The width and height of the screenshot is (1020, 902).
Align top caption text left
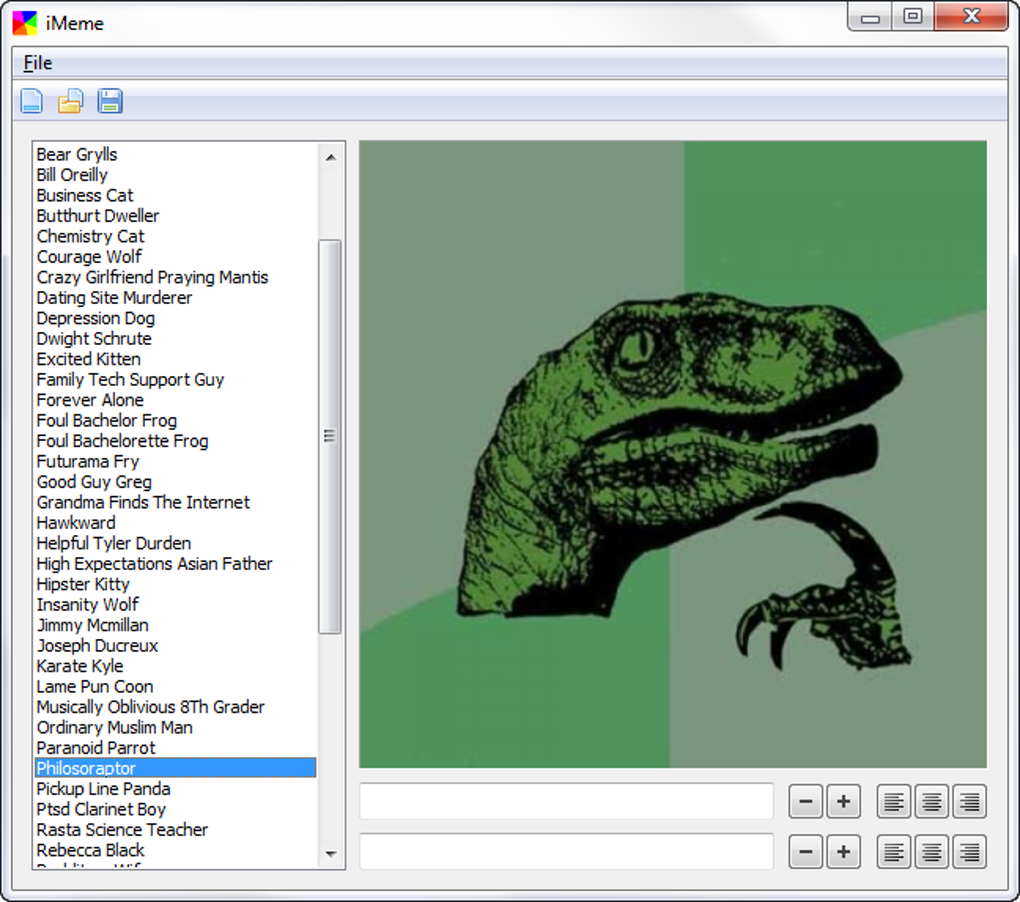point(894,801)
